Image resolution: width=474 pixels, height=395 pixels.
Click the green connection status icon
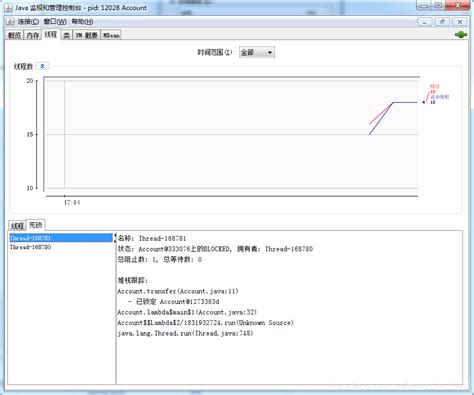coord(461,34)
